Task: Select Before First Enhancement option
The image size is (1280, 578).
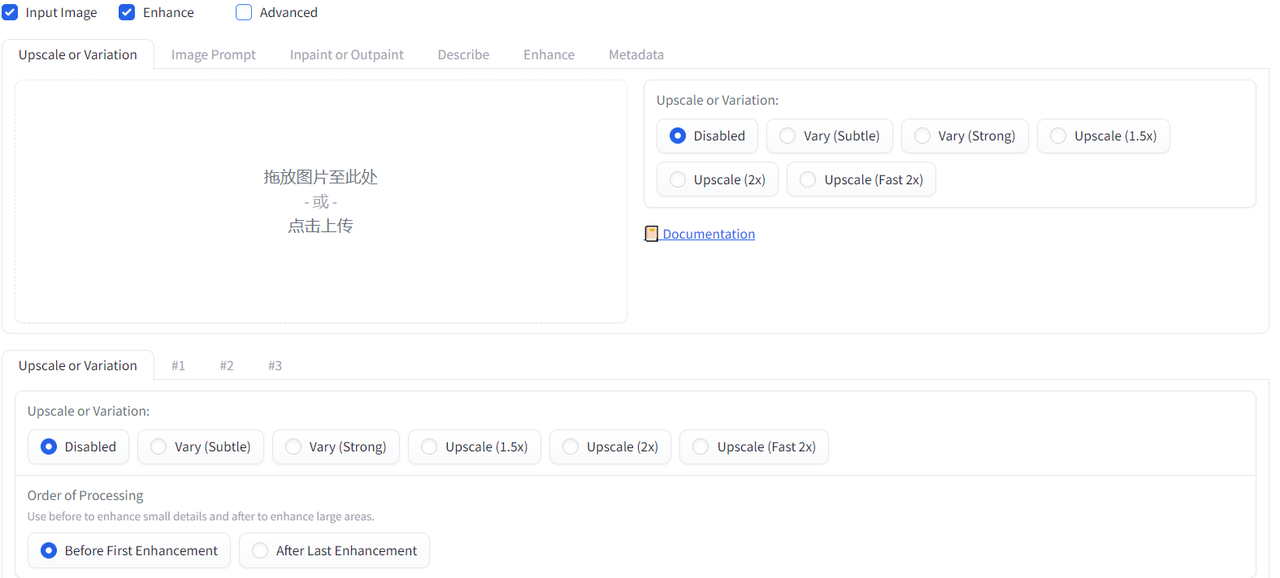Action: click(x=129, y=551)
